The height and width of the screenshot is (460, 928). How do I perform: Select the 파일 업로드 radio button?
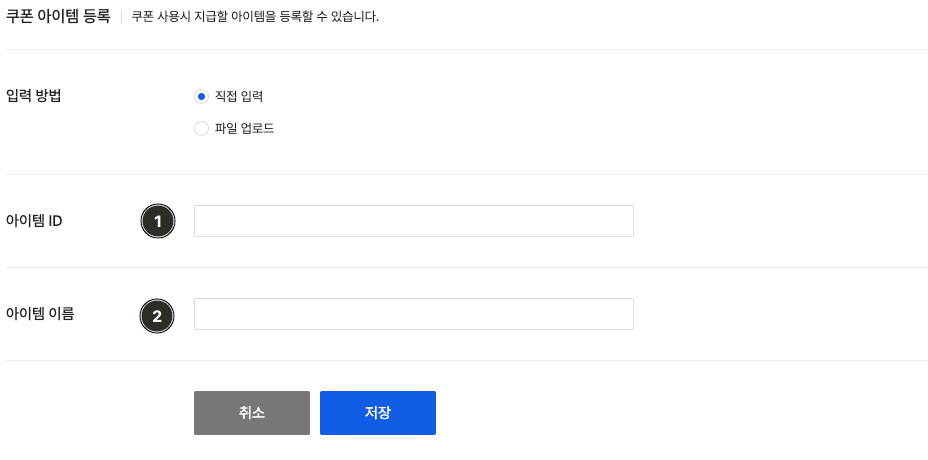(x=201, y=128)
